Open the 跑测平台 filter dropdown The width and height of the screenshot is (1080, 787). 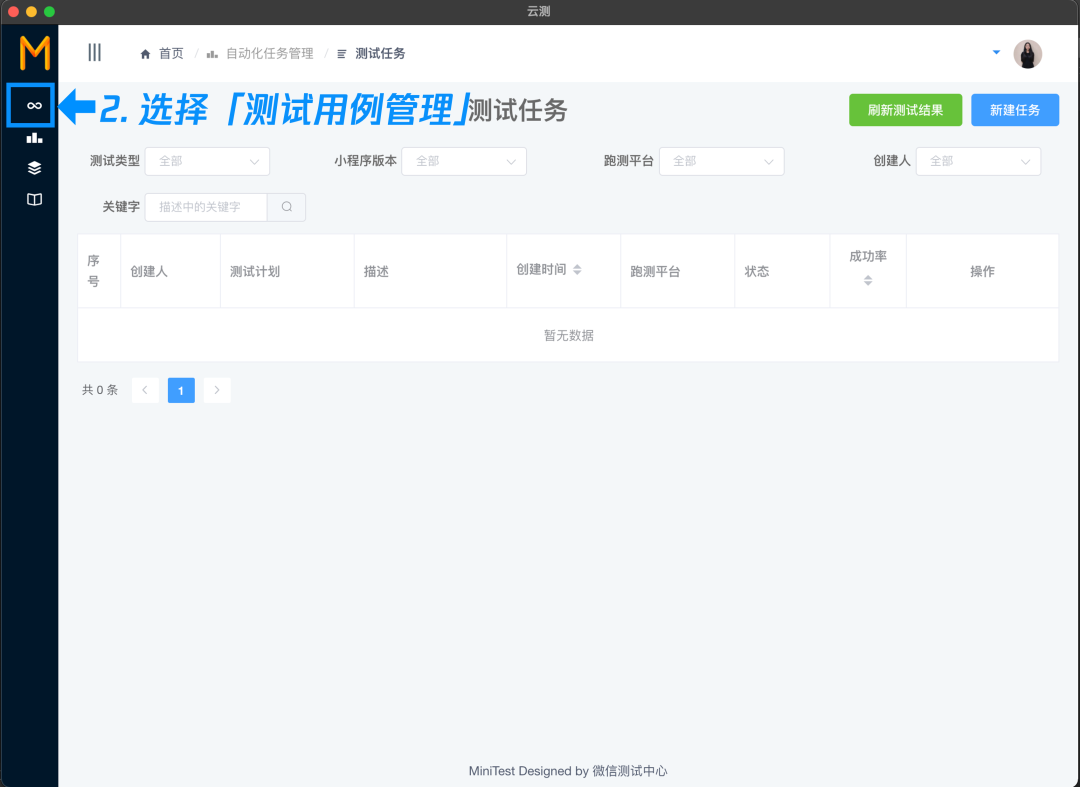[x=721, y=161]
